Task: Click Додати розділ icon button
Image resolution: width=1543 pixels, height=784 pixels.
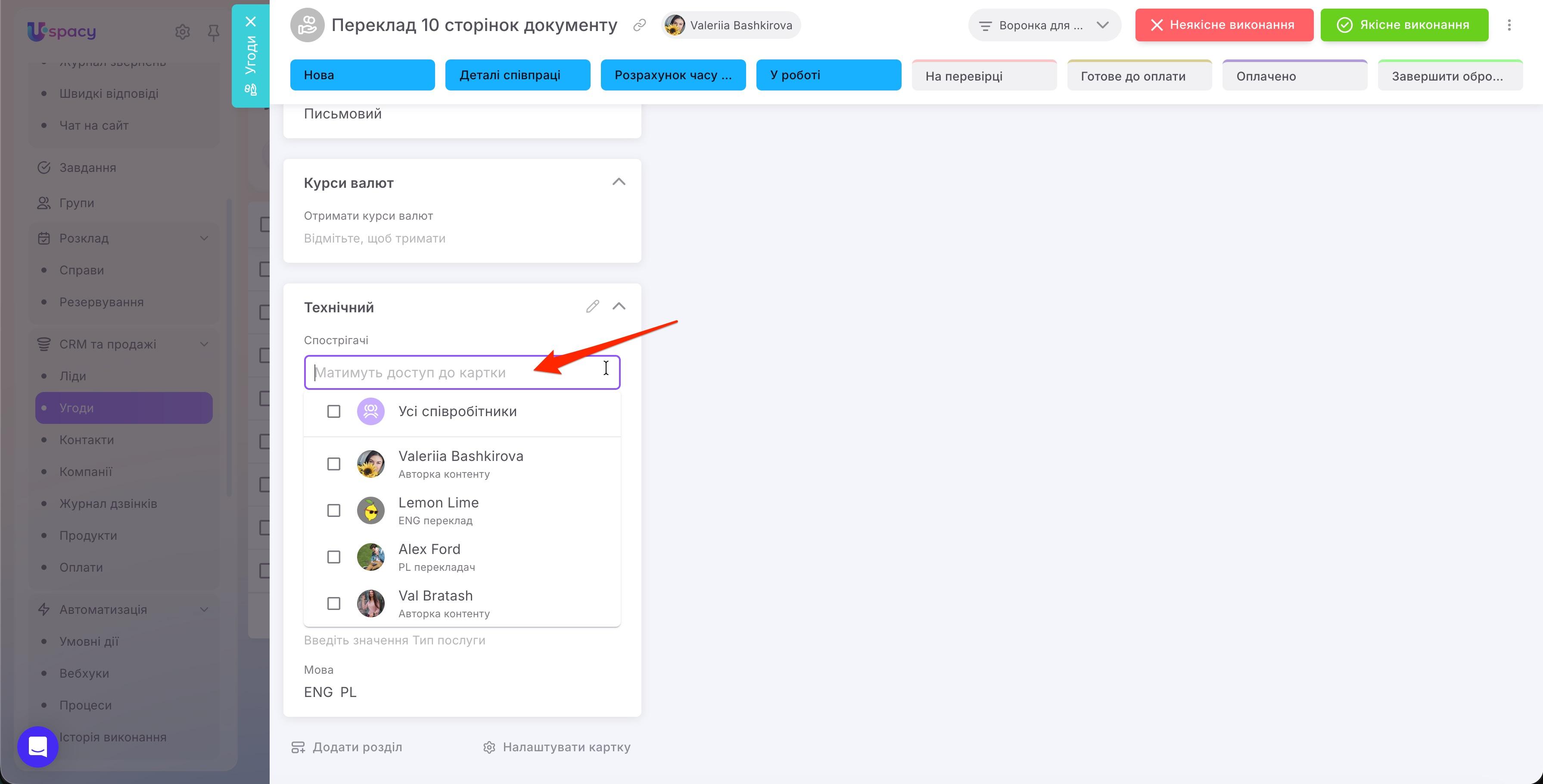Action: 346,747
